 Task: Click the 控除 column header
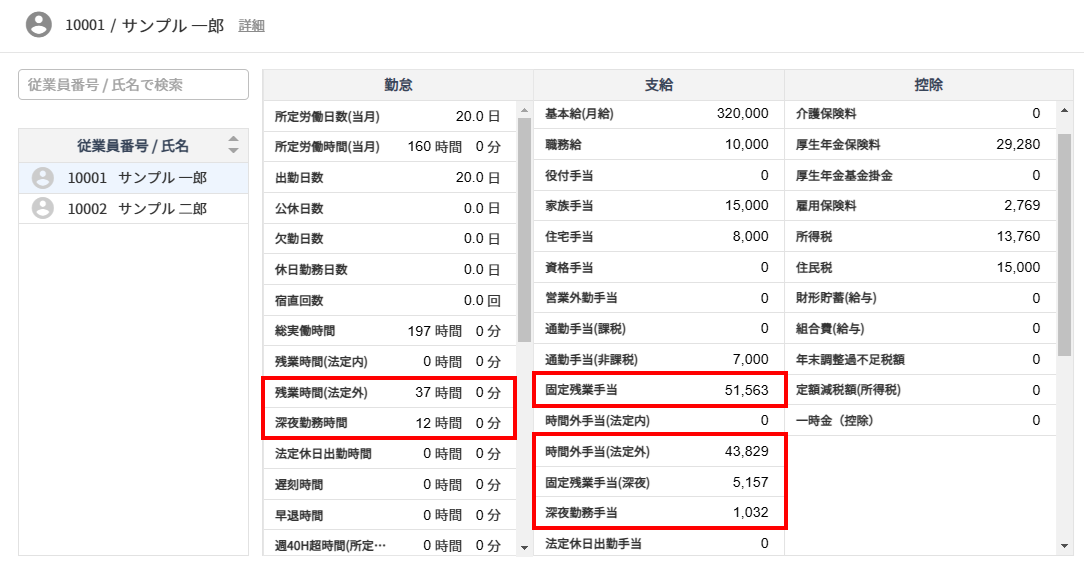pos(928,84)
